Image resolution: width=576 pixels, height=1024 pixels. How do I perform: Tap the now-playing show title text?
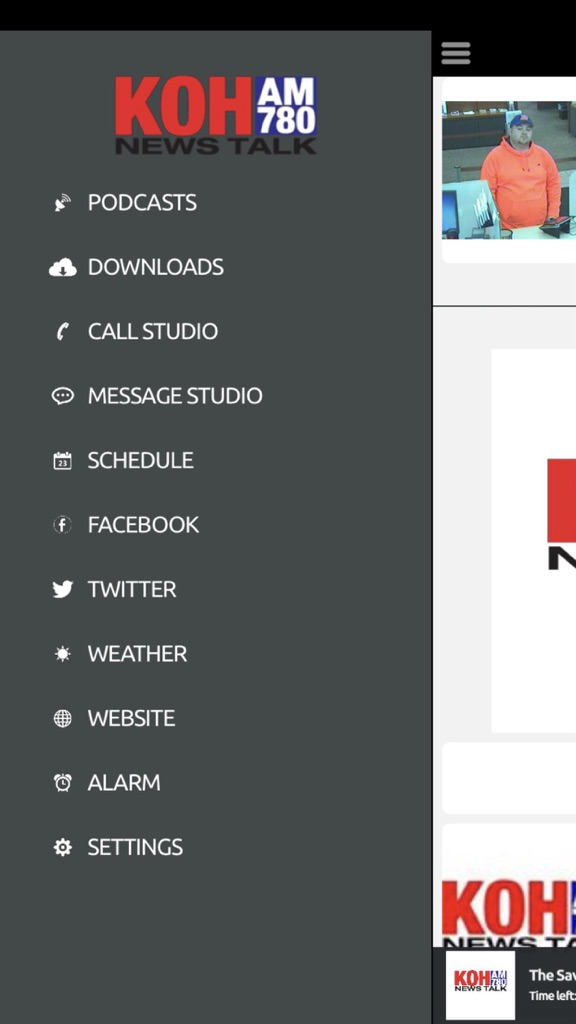tap(552, 975)
